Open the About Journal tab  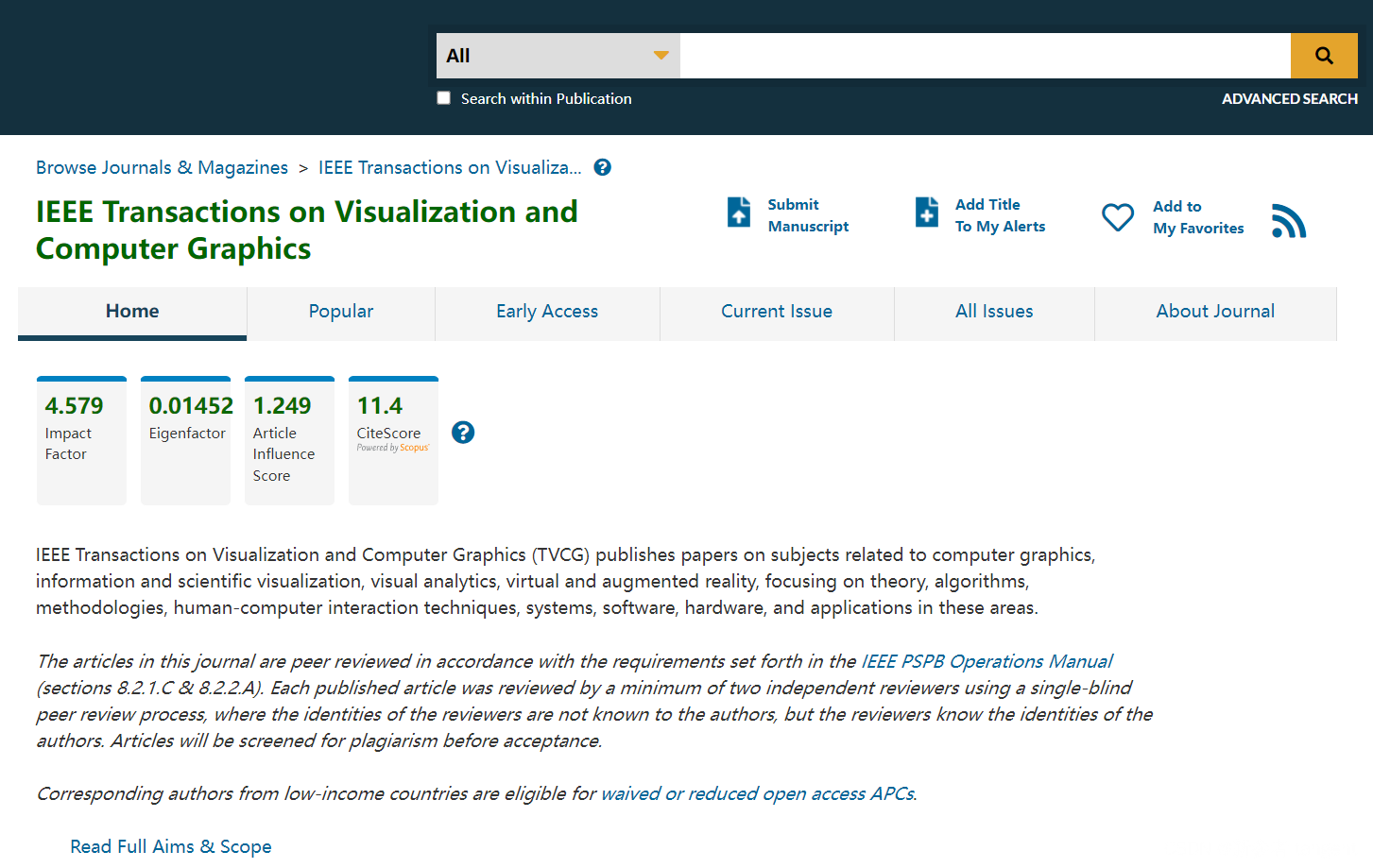click(1215, 313)
